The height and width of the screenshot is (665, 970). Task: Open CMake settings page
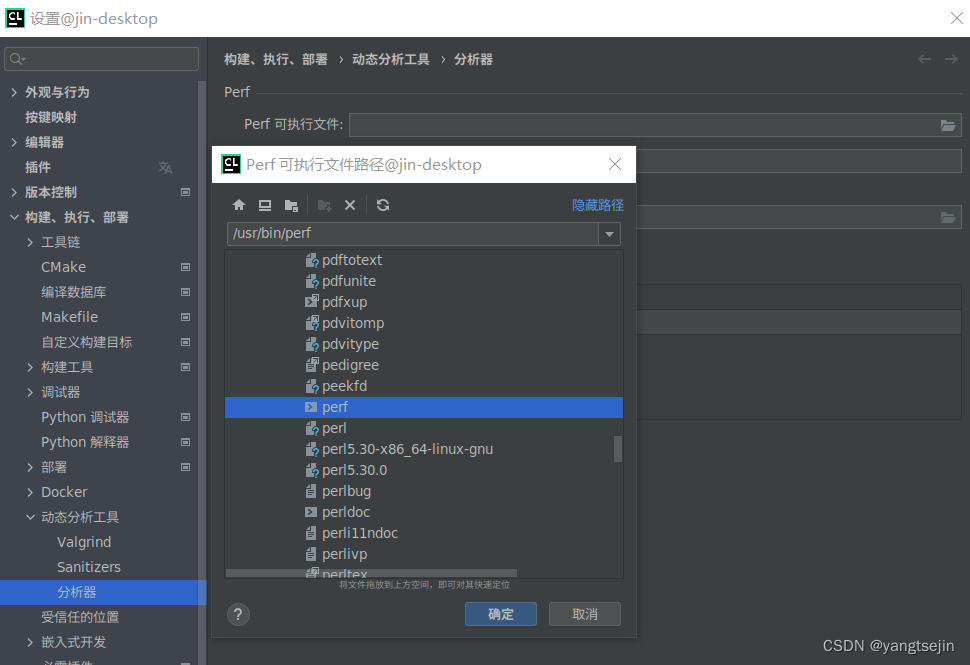coord(64,267)
